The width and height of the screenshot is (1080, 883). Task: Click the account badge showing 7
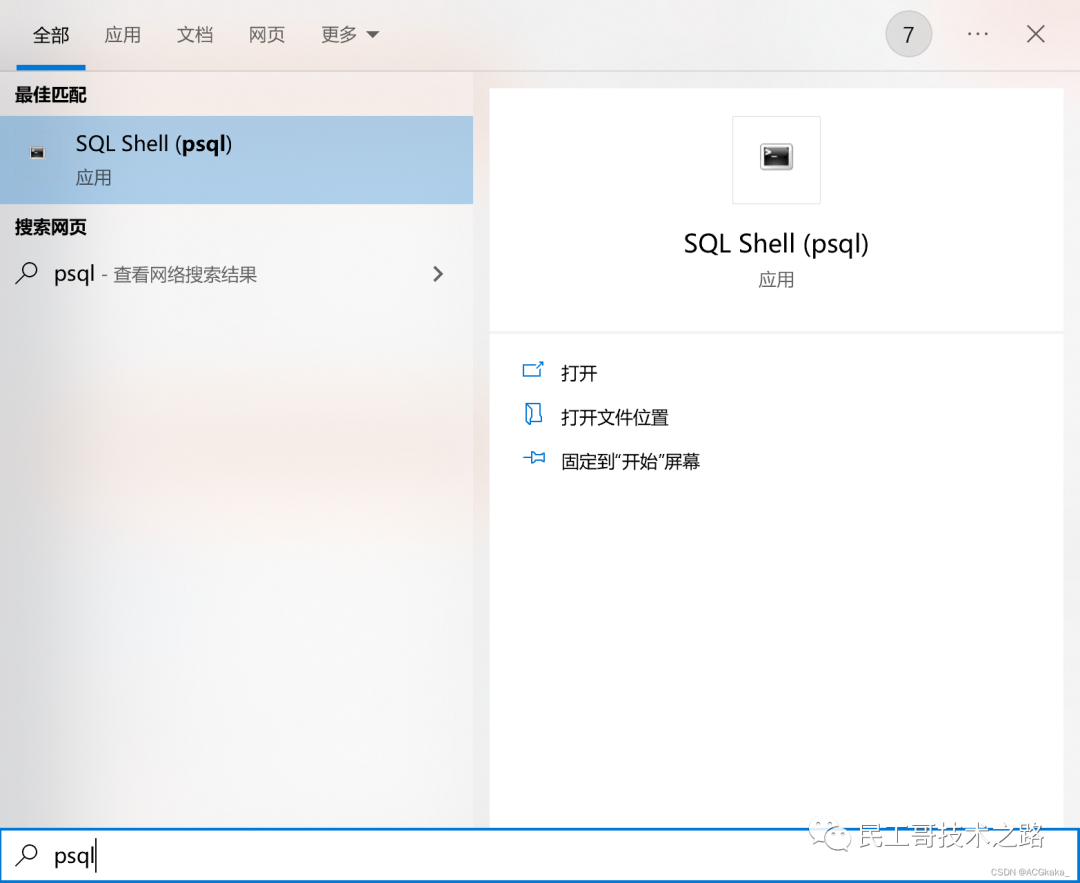pos(908,33)
